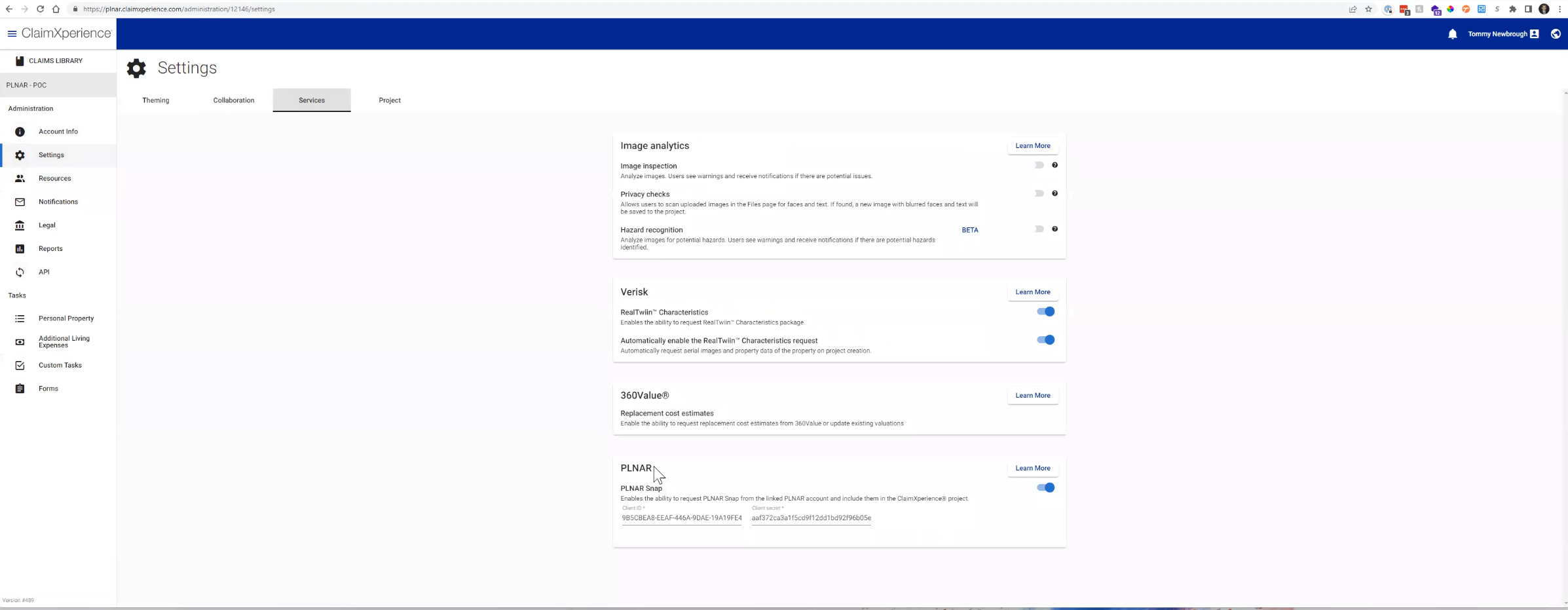Click the Custom Tasks checkbox icon
The height and width of the screenshot is (610, 1568).
(x=20, y=366)
